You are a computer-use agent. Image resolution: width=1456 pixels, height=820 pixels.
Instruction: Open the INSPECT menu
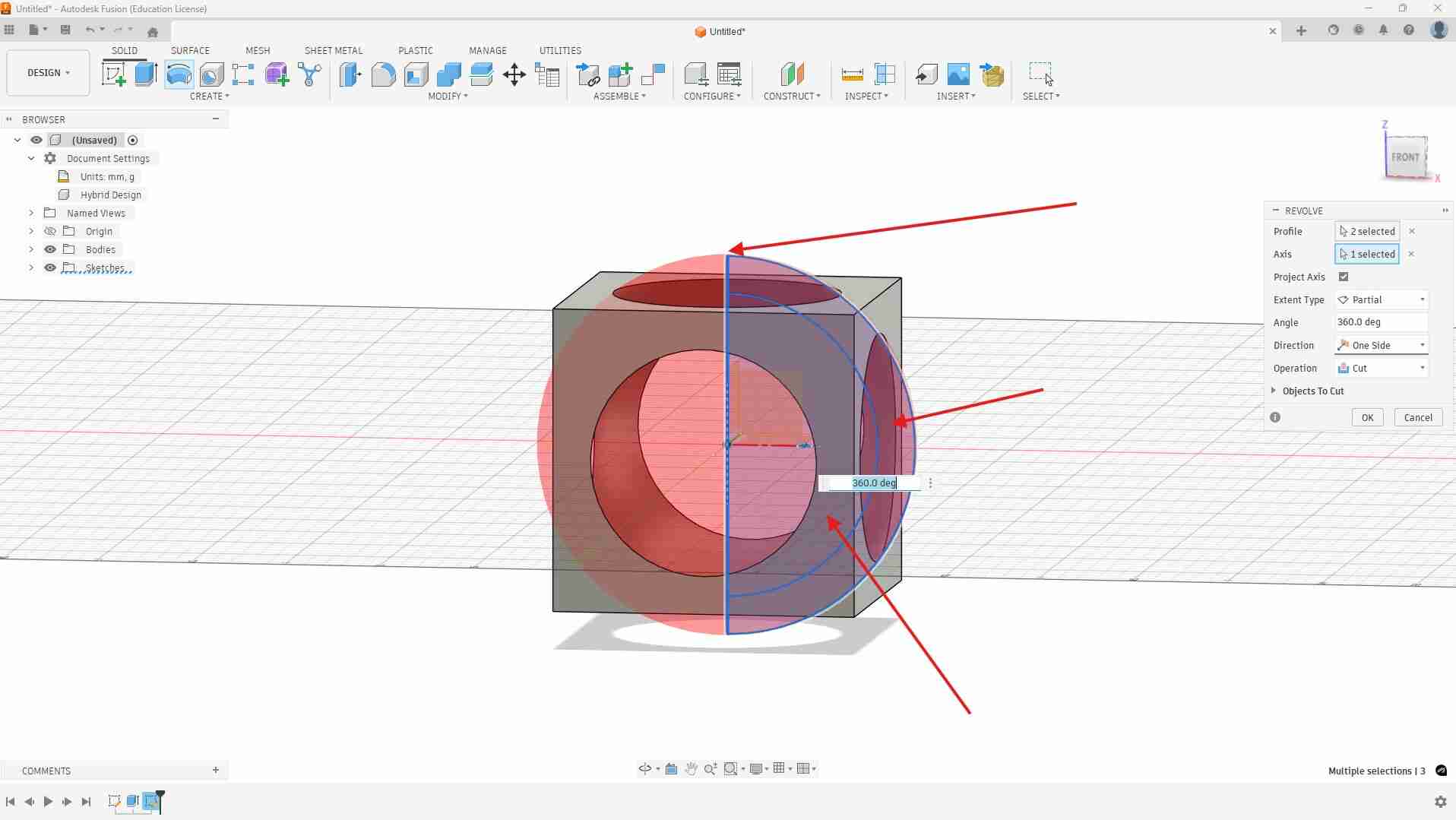(866, 96)
